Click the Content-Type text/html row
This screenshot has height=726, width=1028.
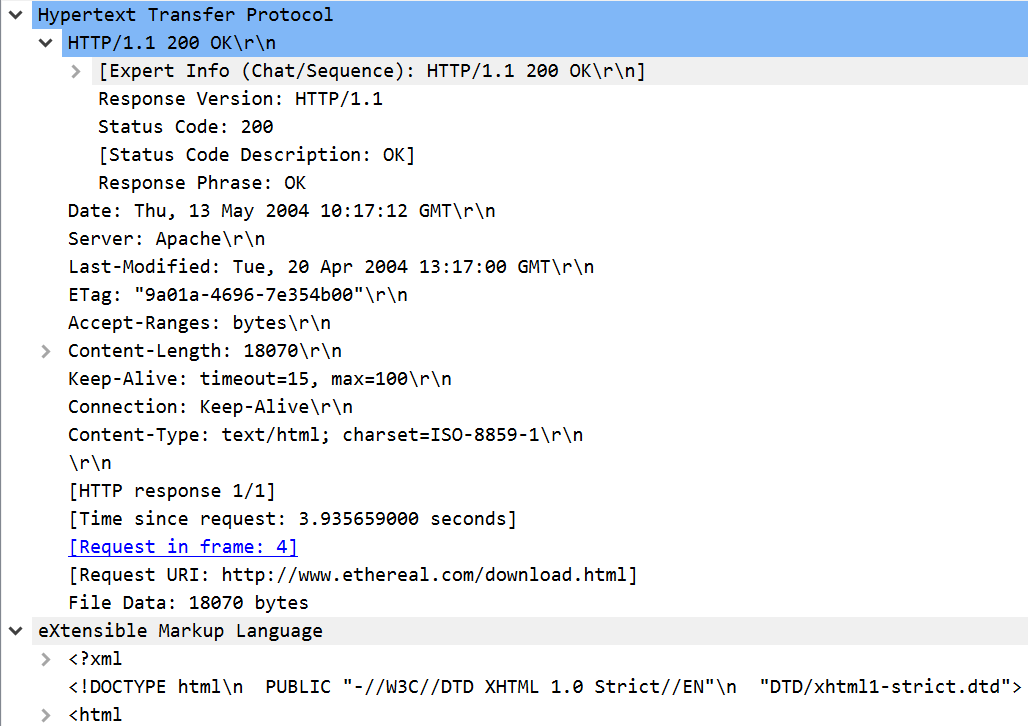(325, 435)
